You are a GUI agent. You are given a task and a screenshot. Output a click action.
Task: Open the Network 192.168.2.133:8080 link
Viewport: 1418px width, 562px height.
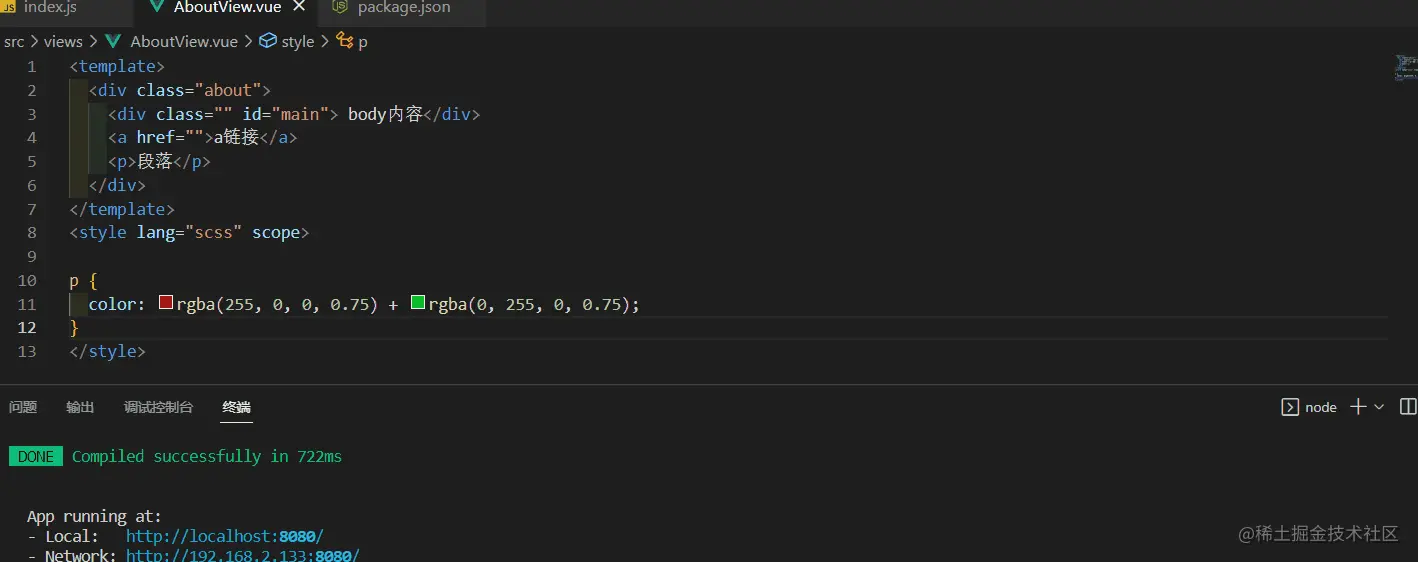(242, 555)
